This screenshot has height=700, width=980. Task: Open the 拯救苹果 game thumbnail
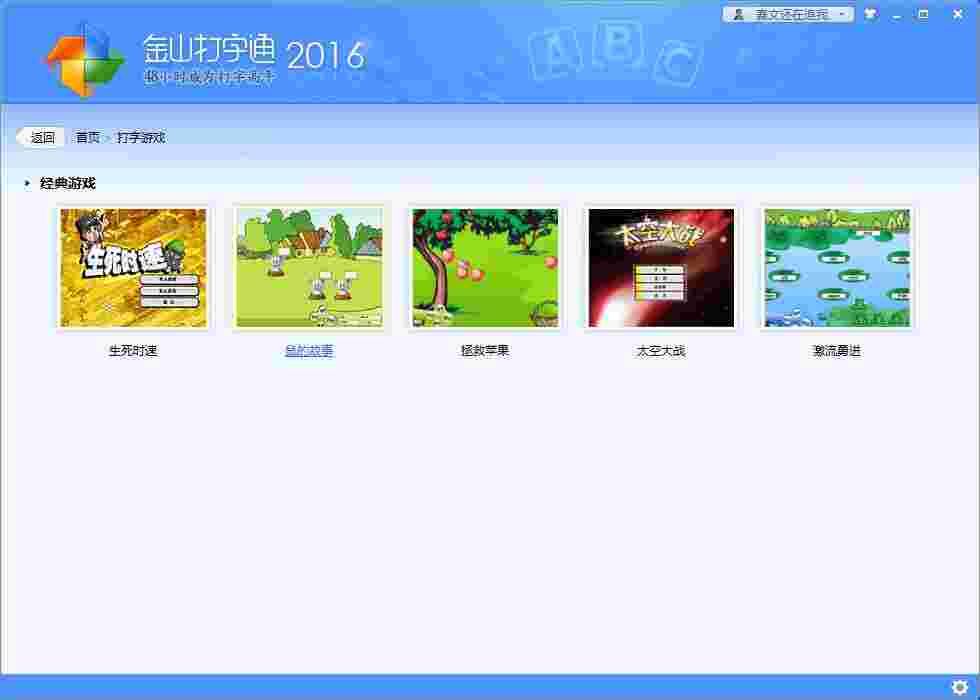coord(485,266)
